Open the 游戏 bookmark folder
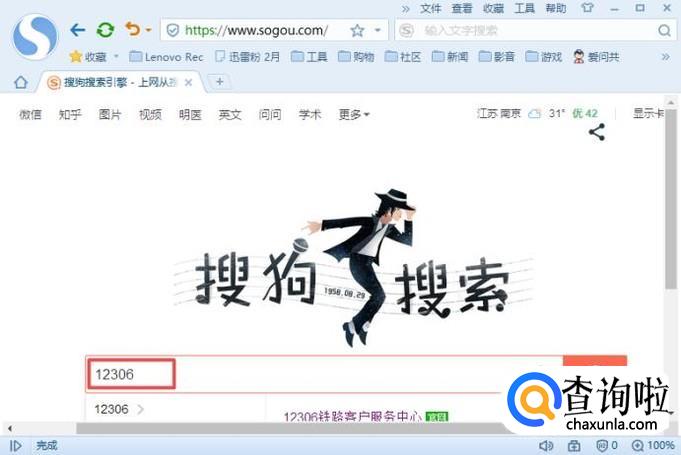Screen dimensions: 681x455 coord(544,57)
